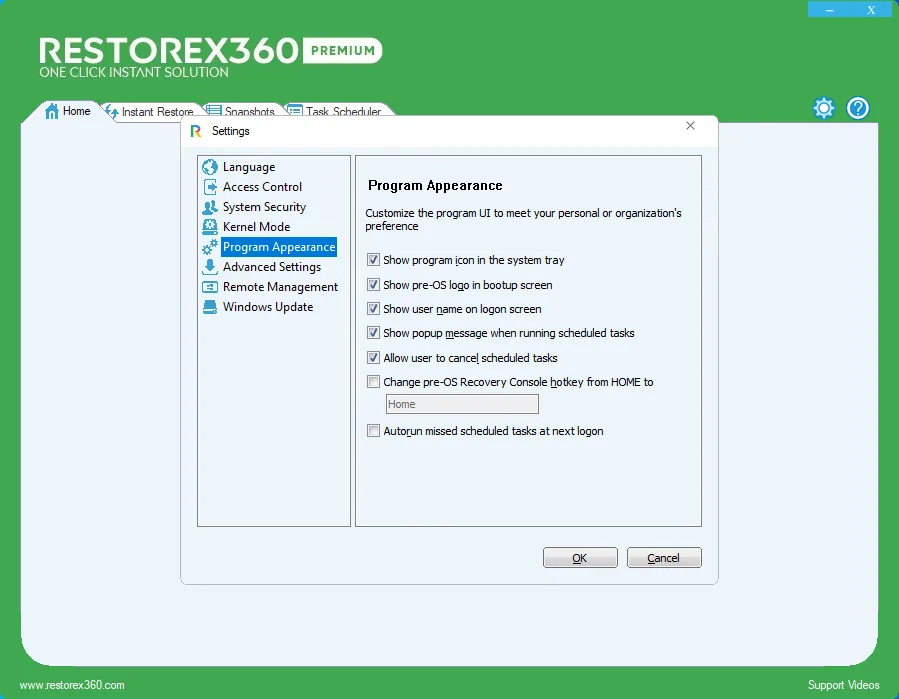Switch to the Instant Restore tab
The image size is (899, 699).
(151, 111)
